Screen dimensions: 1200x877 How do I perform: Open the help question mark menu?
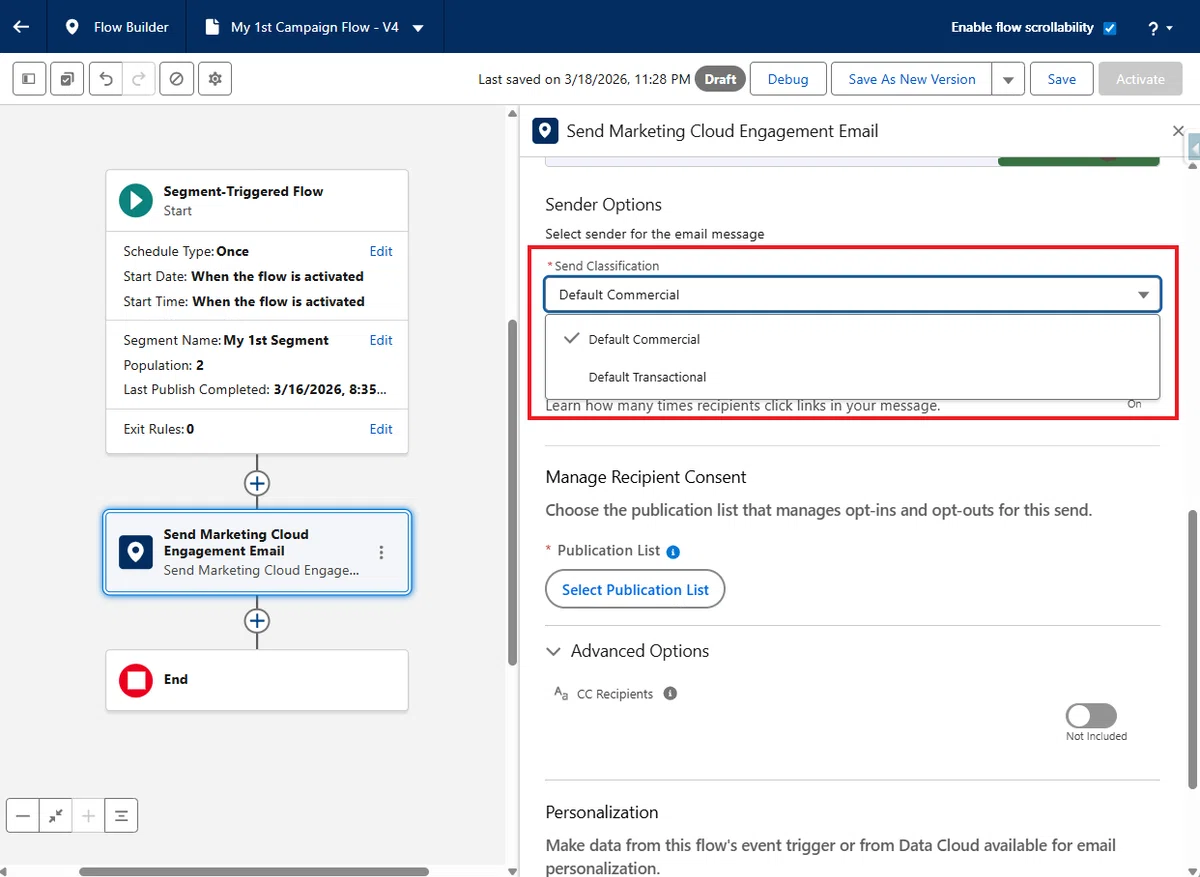1160,28
